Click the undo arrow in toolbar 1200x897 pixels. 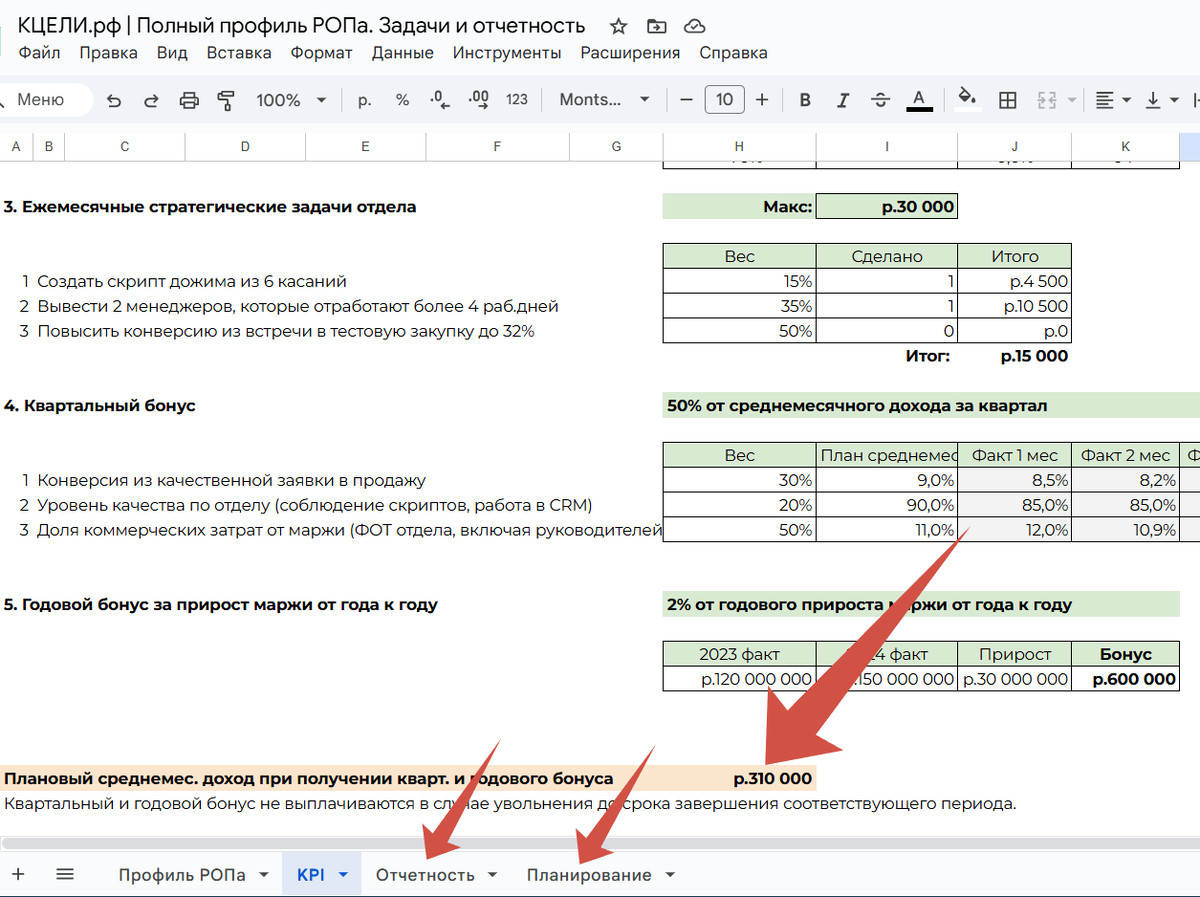[114, 100]
